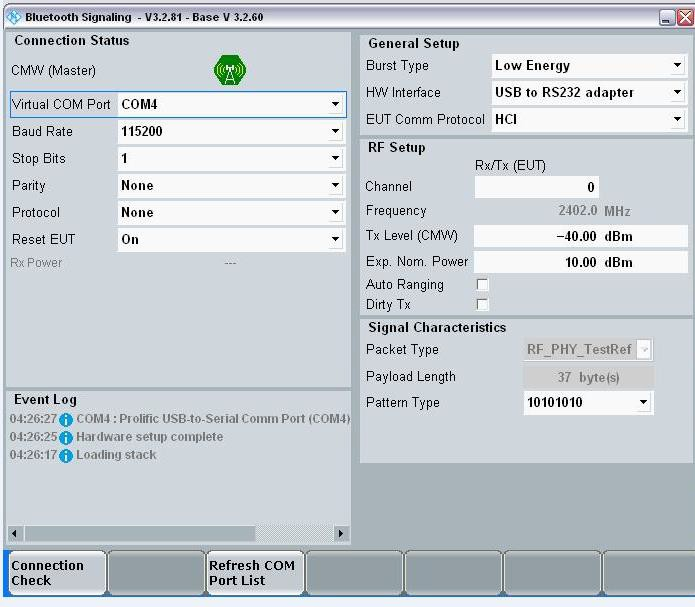Open the Reset EUT dropdown set to On

coord(231,239)
